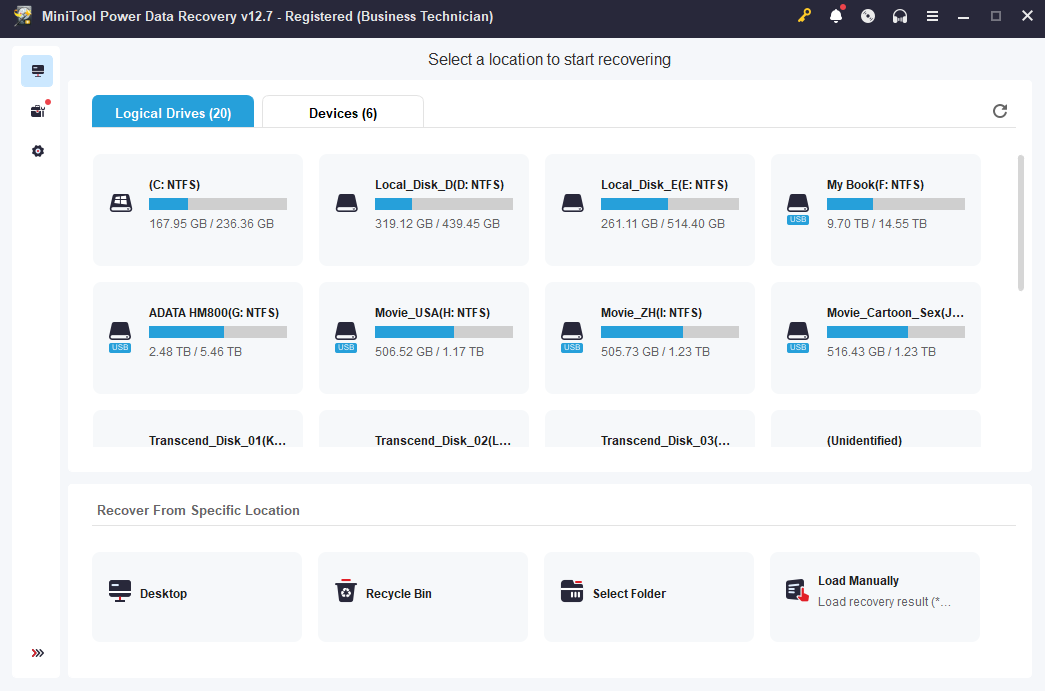The width and height of the screenshot is (1045, 691).
Task: Recover from Desktop location
Action: click(x=197, y=596)
